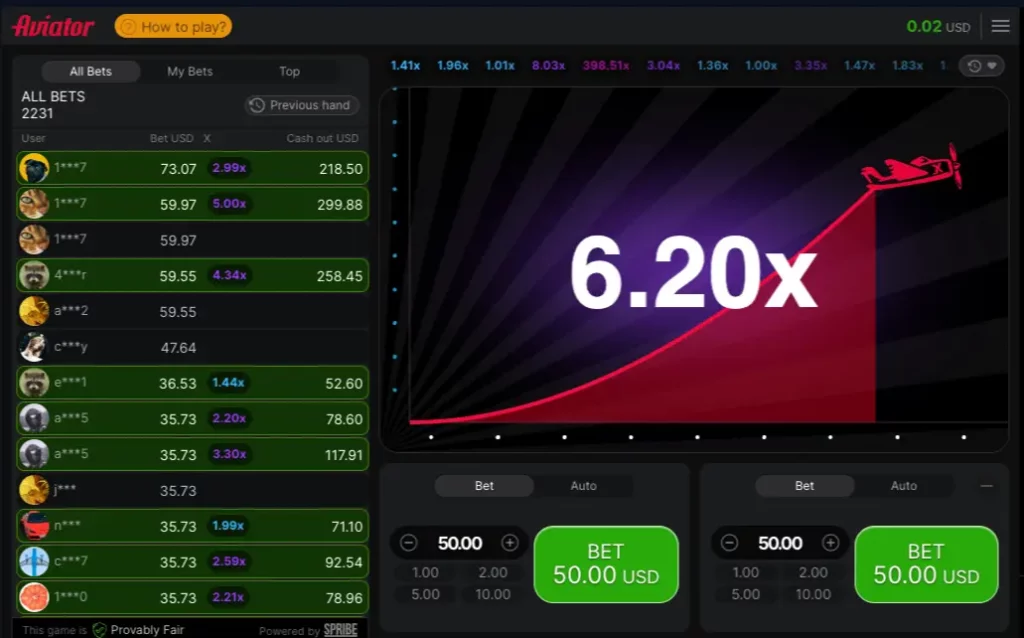Click the Aviator logo
Viewport: 1024px width, 638px height.
point(53,26)
